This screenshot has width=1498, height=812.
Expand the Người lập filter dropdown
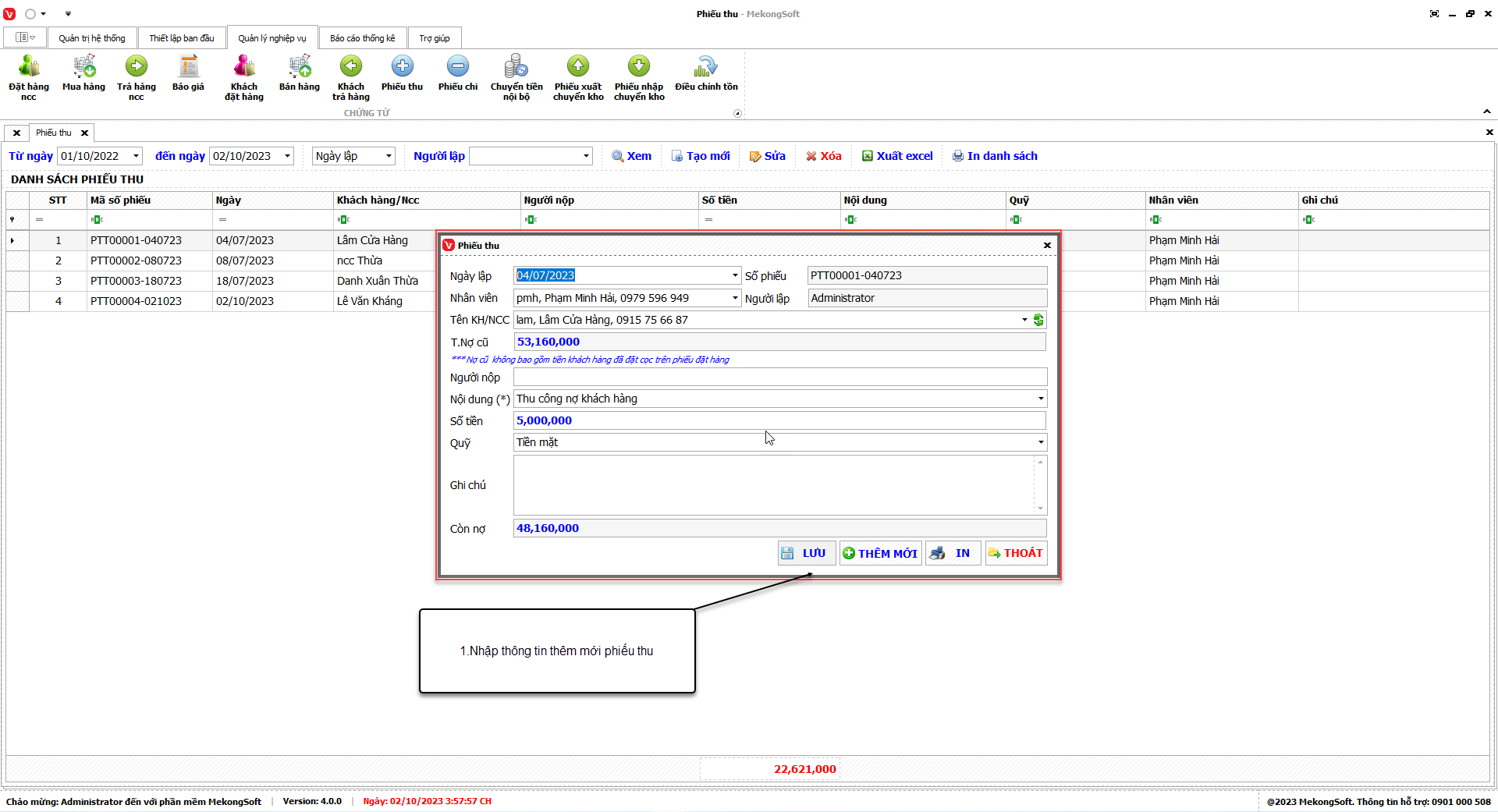[586, 156]
